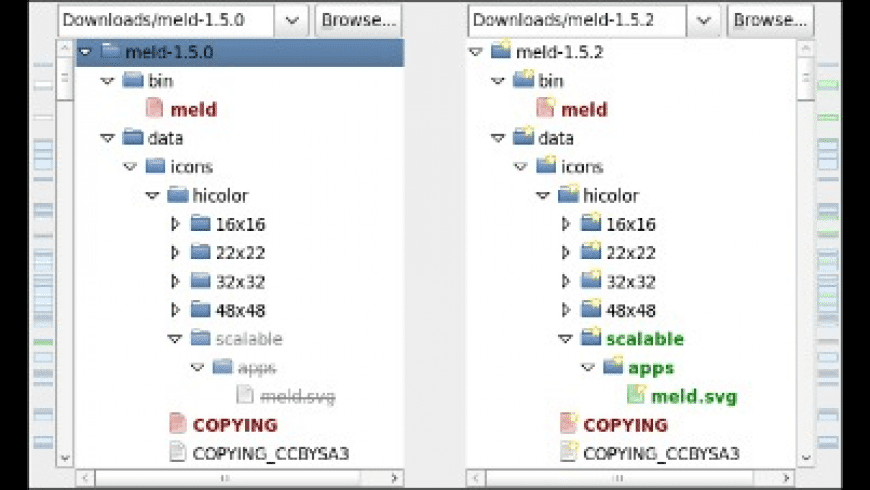Click the new scalable folder icon in right pane
The width and height of the screenshot is (870, 490).
[x=591, y=338]
